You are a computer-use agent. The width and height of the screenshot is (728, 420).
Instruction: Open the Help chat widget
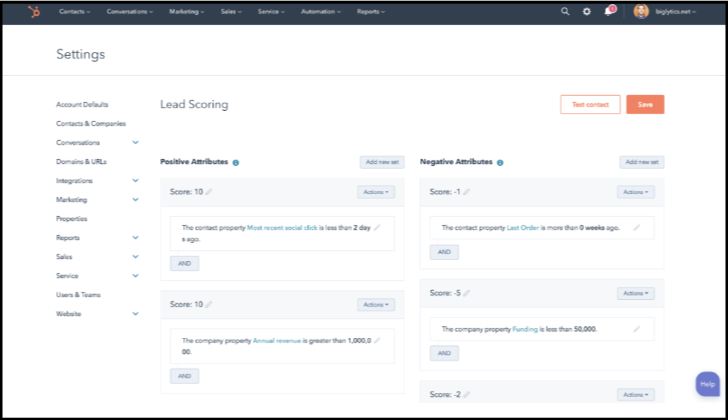[x=708, y=384]
